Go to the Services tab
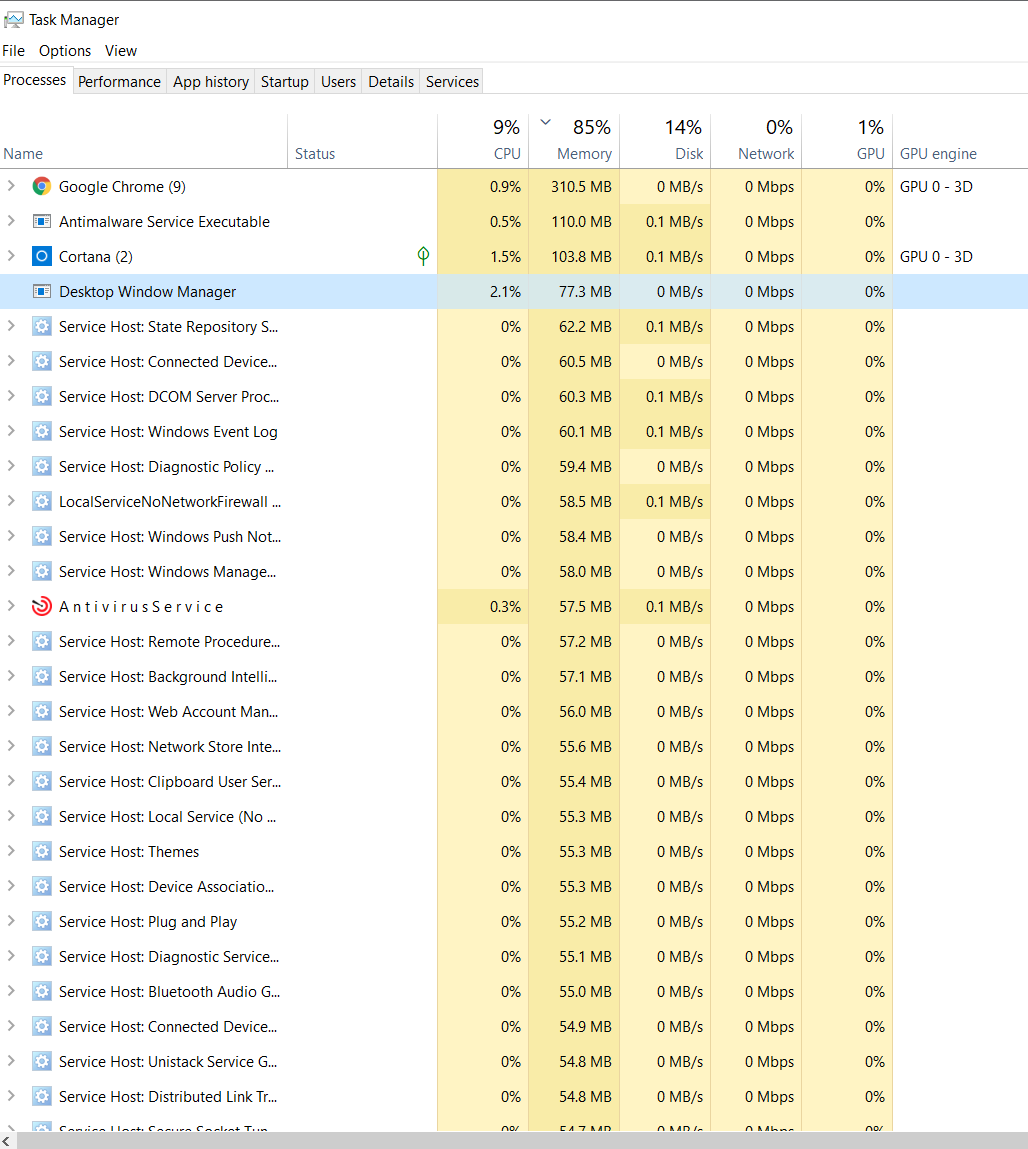The width and height of the screenshot is (1028, 1149). pyautogui.click(x=452, y=81)
